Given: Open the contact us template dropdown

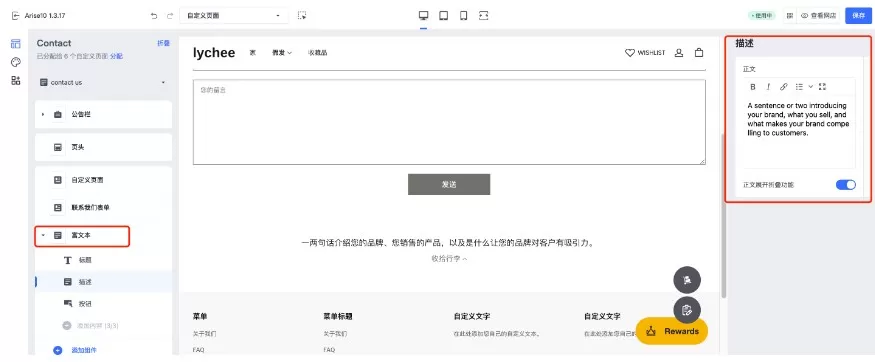Looking at the screenshot, I should 103,83.
